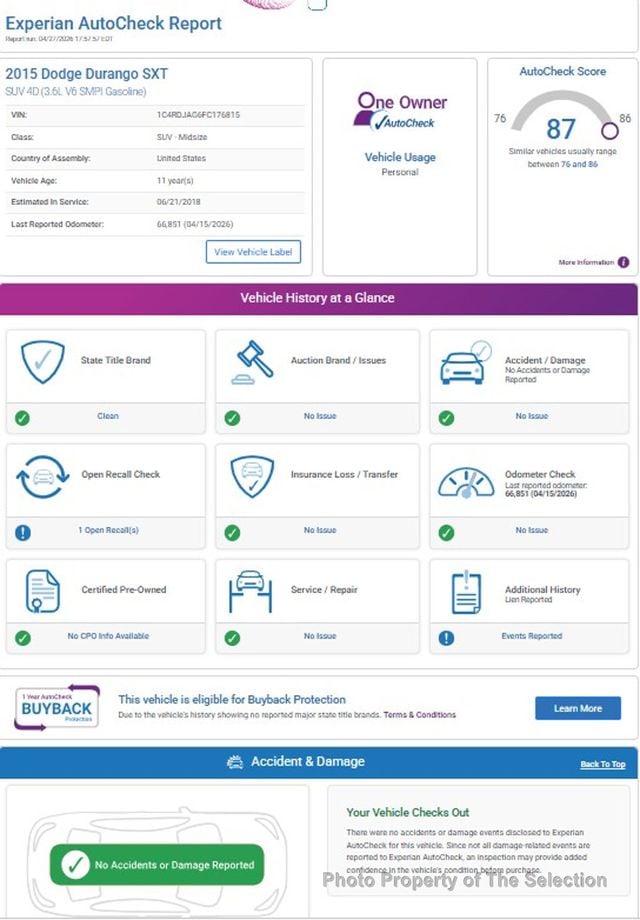640x920 pixels.
Task: Click the Insurance Loss / Transfer shield icon
Action: pos(252,476)
